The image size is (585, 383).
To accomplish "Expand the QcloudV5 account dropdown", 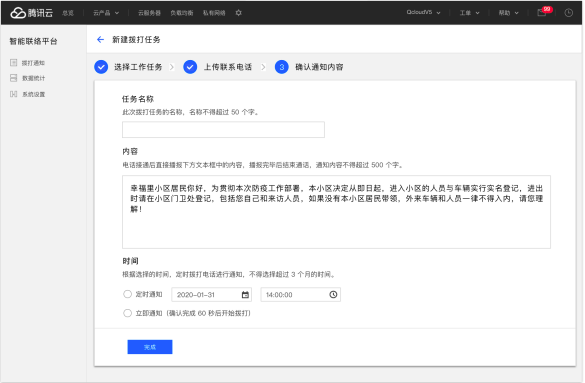I will tap(423, 12).
